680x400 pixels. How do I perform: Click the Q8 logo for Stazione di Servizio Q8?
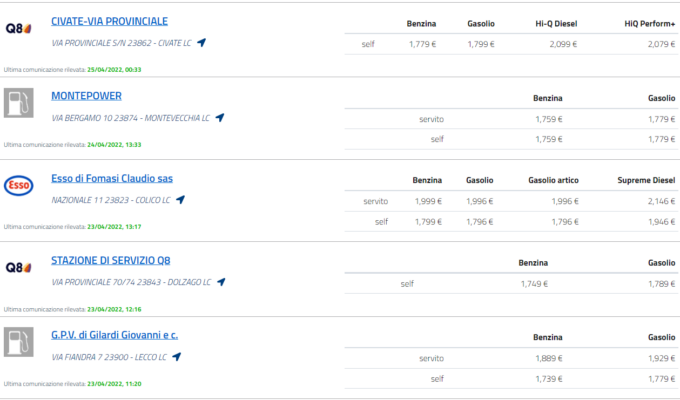(x=20, y=268)
